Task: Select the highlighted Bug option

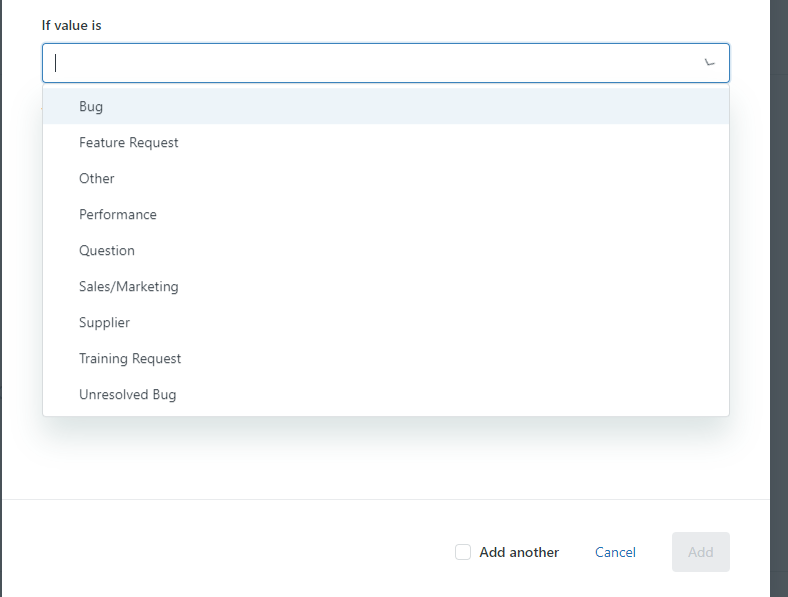Action: tap(91, 107)
